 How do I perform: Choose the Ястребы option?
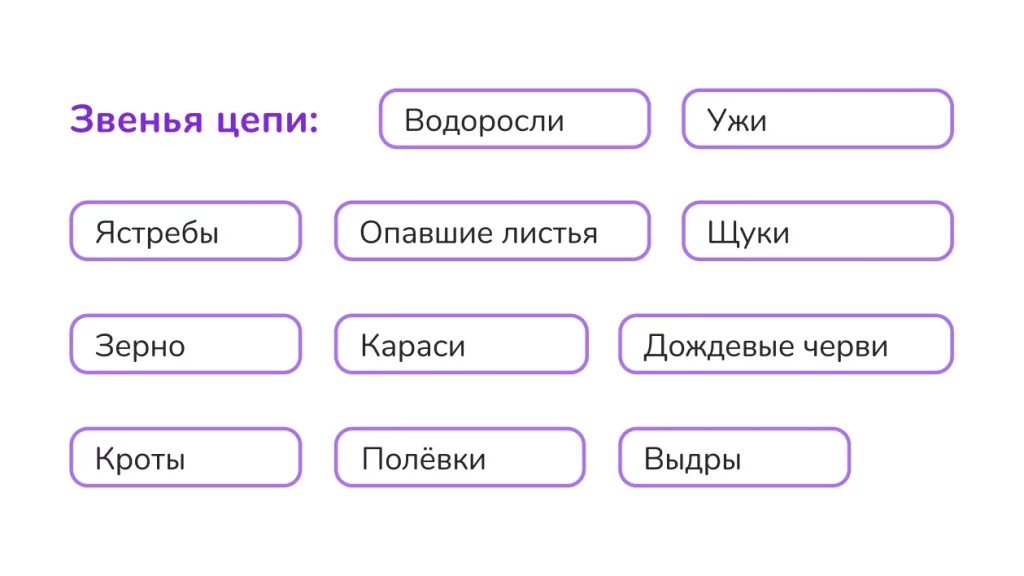click(185, 232)
